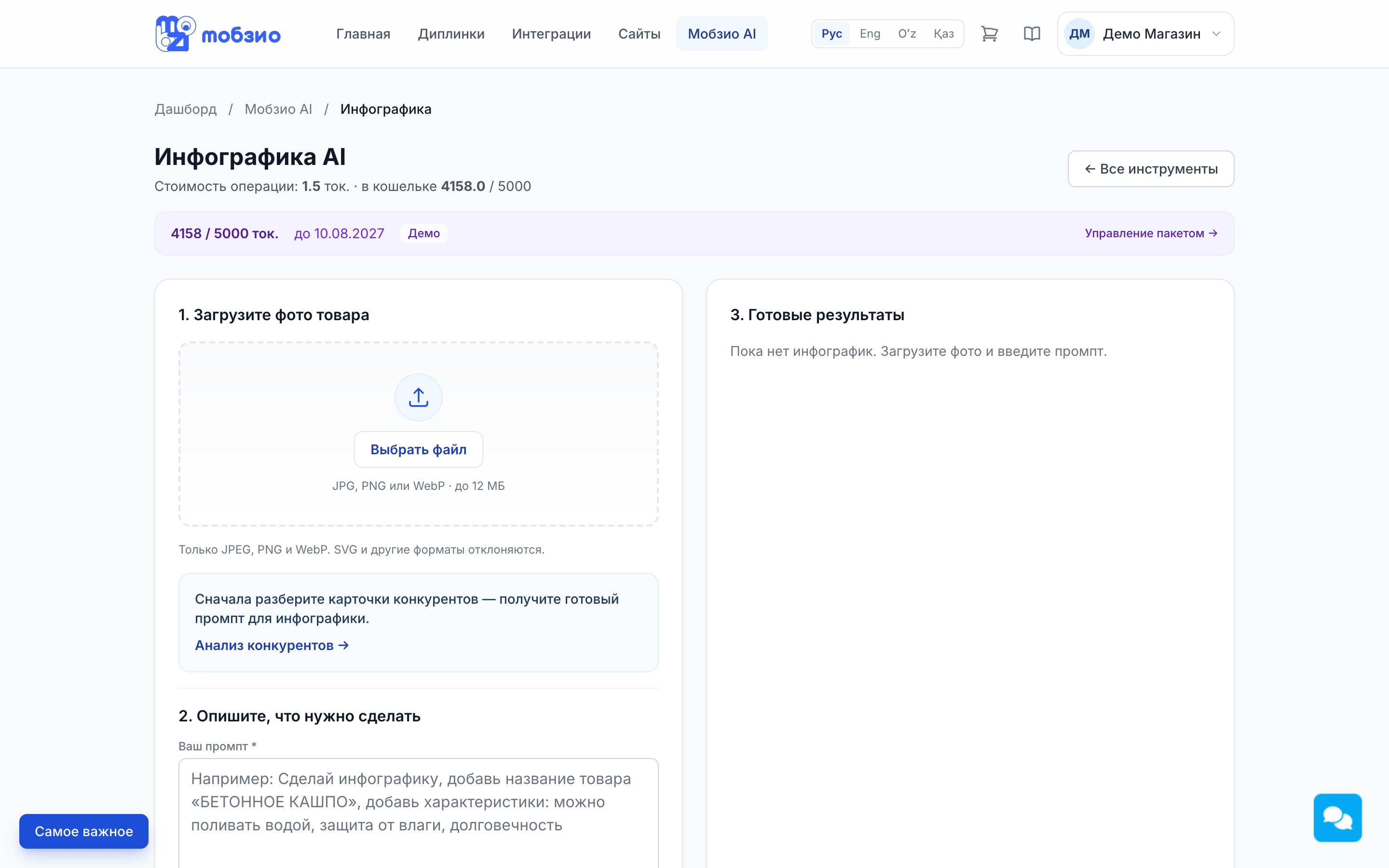Image resolution: width=1389 pixels, height=868 pixels.
Task: Click the upload arrow icon
Action: click(x=419, y=397)
